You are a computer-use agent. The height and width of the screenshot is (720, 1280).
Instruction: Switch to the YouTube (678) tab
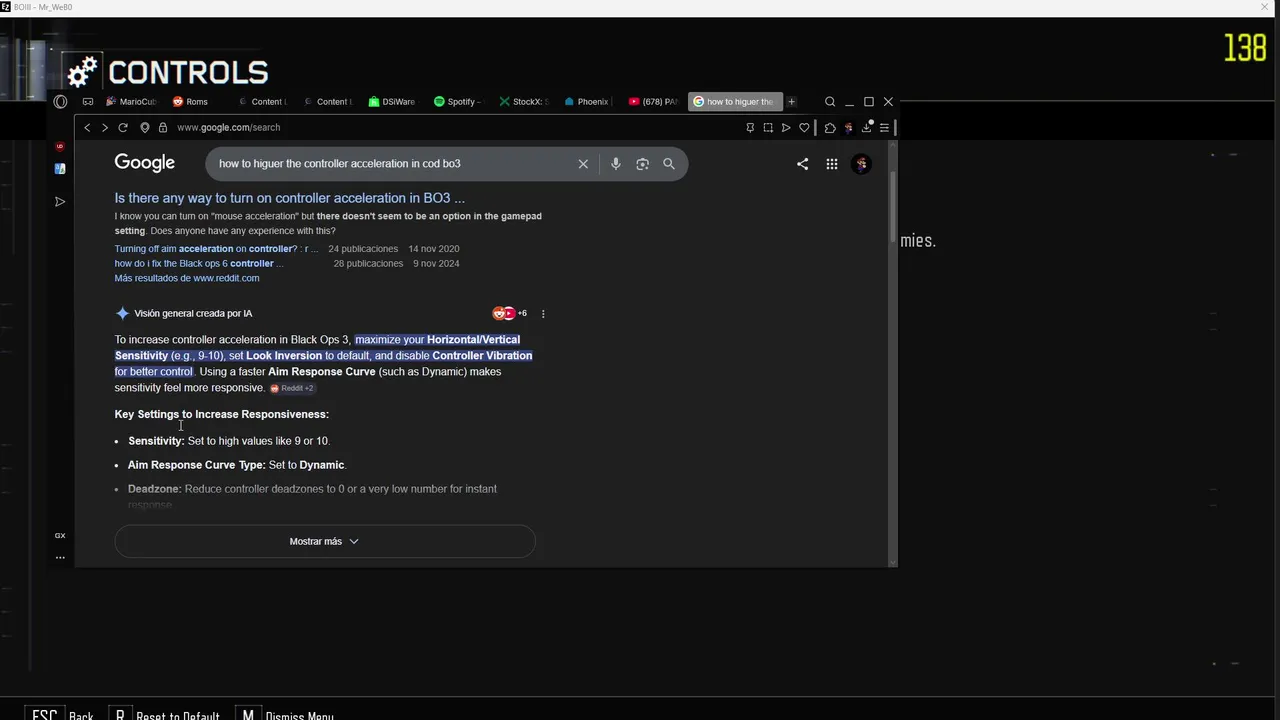pyautogui.click(x=653, y=102)
